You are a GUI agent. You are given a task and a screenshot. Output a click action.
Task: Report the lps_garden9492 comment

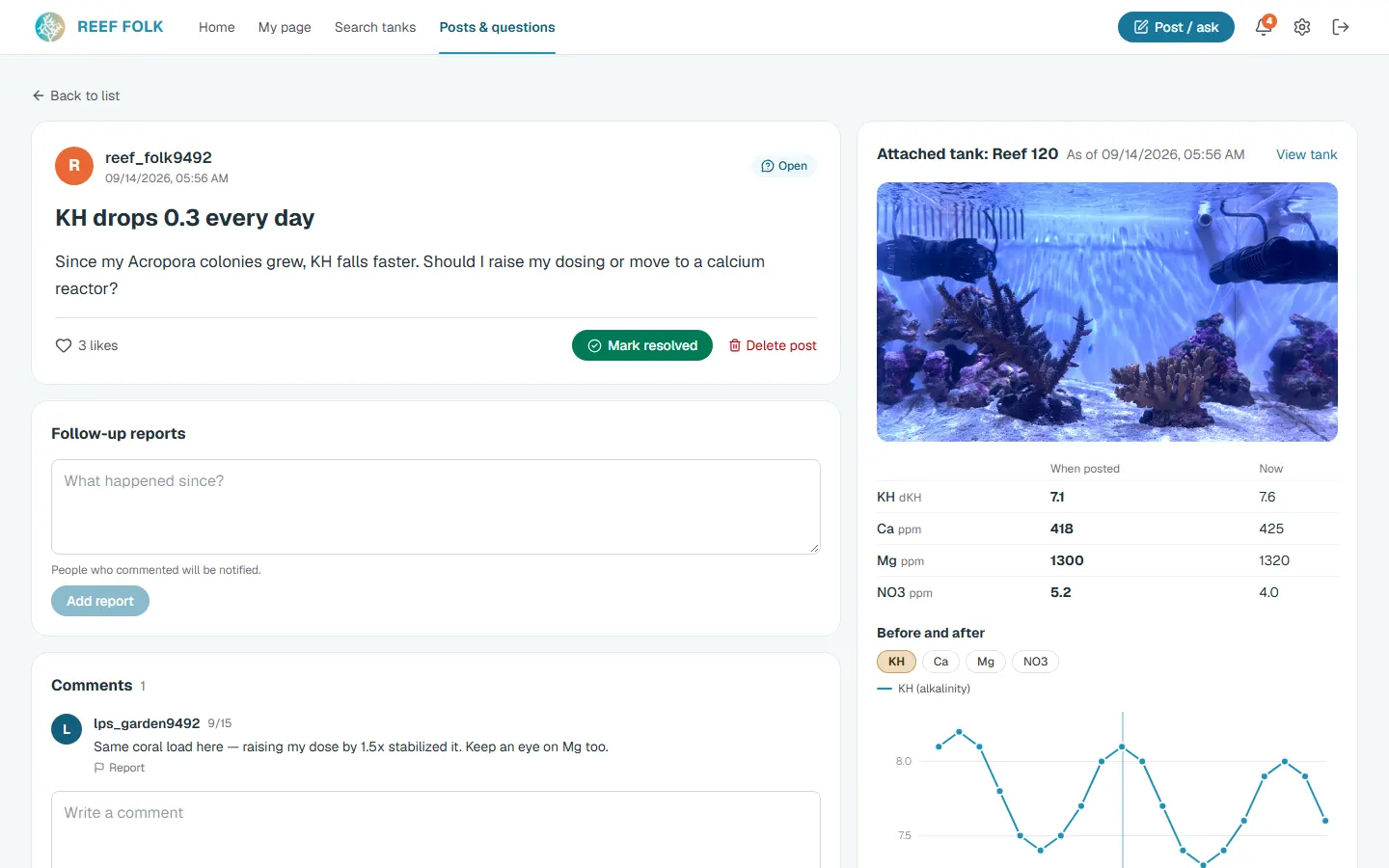[120, 768]
